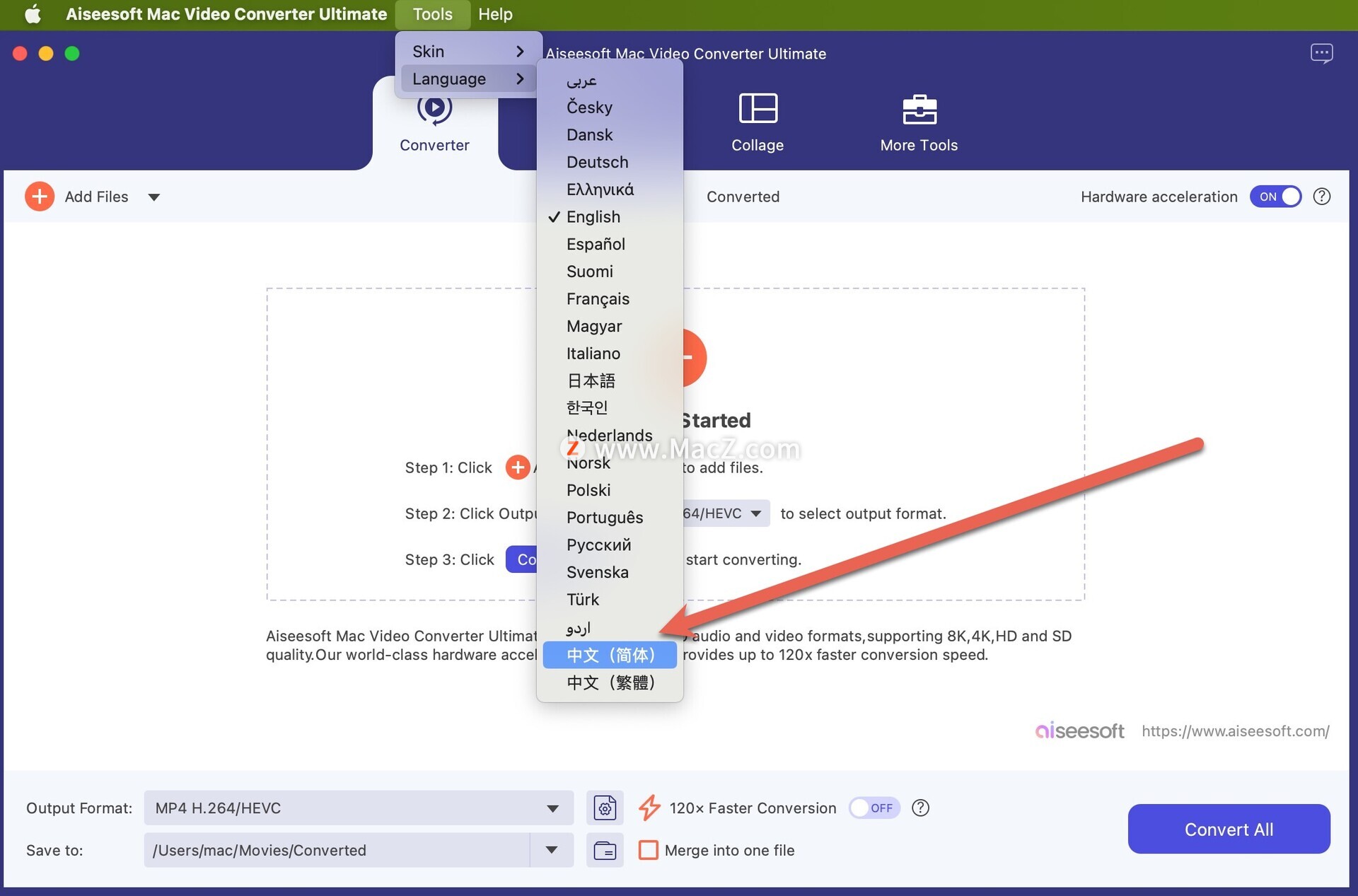Viewport: 1358px width, 896px height.
Task: Open output format settings gear icon
Action: [x=605, y=808]
